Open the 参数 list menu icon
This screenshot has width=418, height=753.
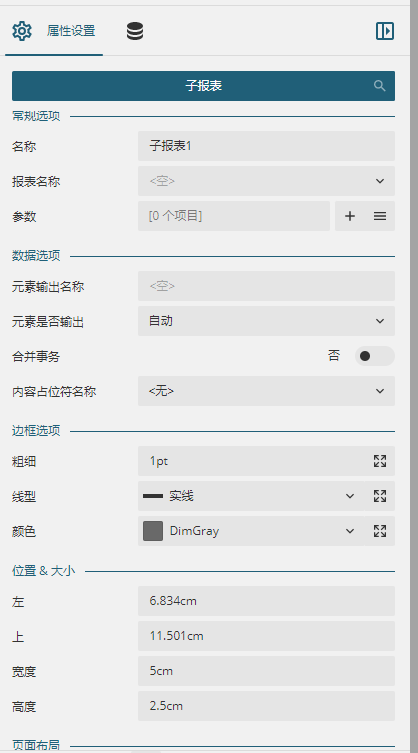[x=380, y=216]
